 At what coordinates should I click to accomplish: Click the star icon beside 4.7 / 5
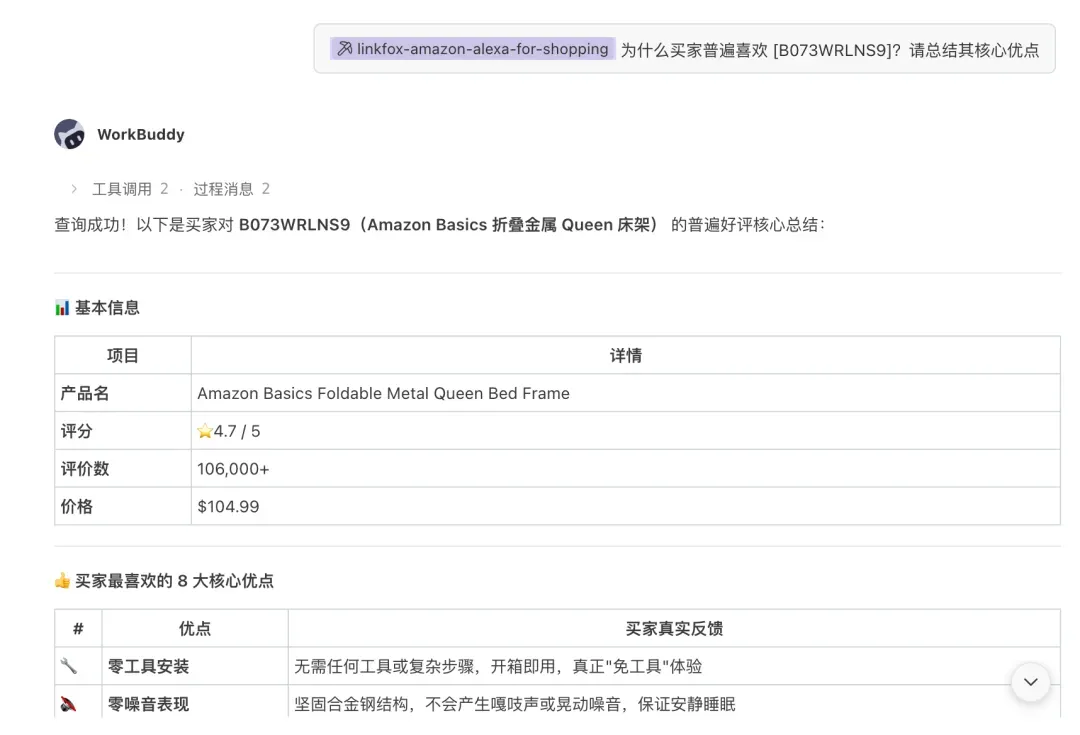click(205, 431)
